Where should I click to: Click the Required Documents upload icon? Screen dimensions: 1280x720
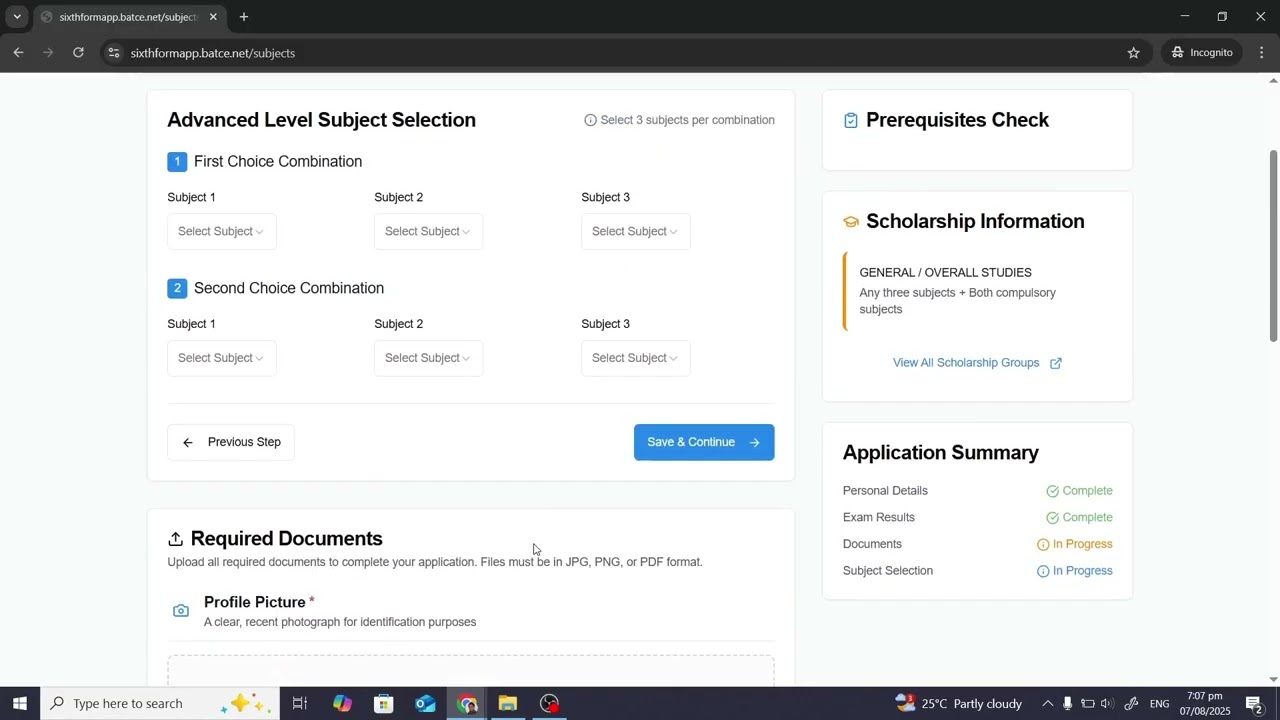[x=176, y=539]
